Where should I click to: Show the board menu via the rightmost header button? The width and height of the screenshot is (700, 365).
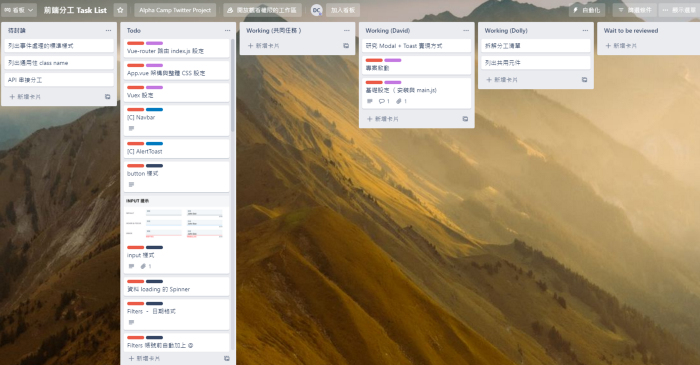[x=679, y=10]
